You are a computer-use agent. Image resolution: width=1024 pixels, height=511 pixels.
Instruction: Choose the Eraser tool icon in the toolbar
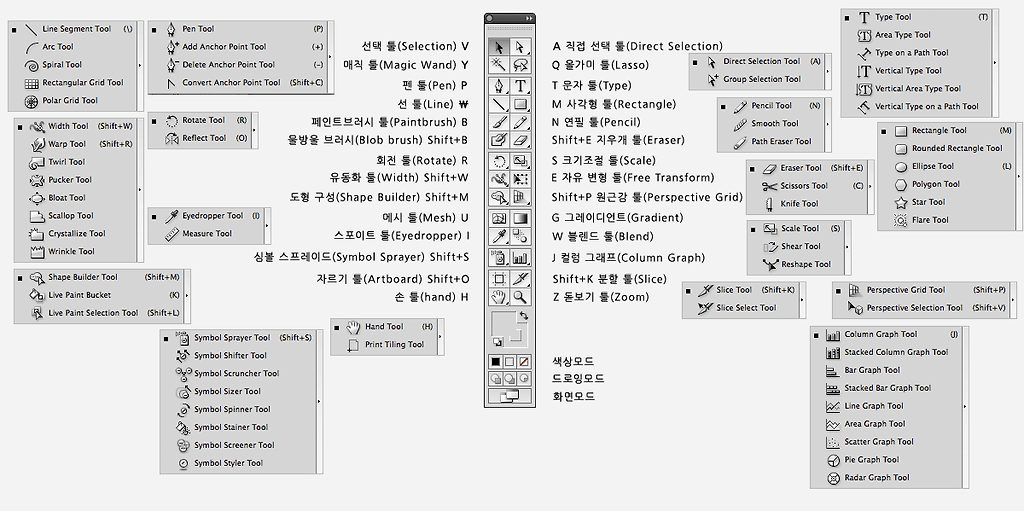click(x=520, y=140)
